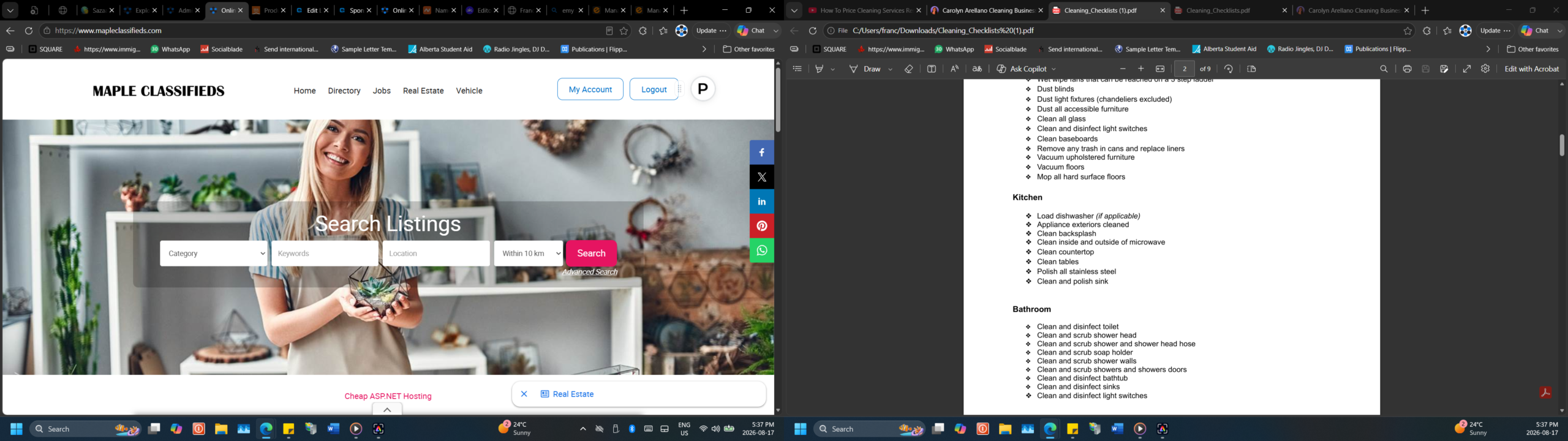Image resolution: width=1568 pixels, height=441 pixels.
Task: Click the Logout button
Action: point(654,89)
